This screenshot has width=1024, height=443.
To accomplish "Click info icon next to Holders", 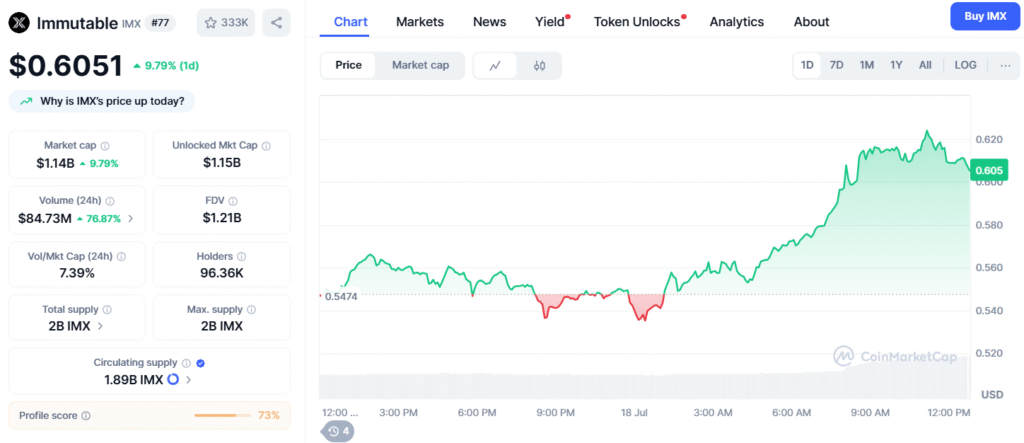I will pyautogui.click(x=242, y=257).
